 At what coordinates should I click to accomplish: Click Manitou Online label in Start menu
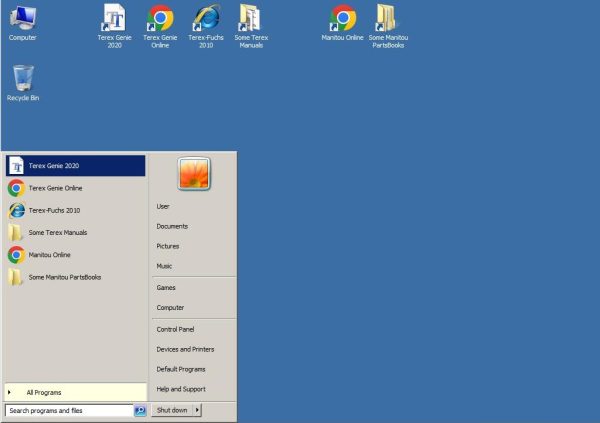click(x=49, y=255)
